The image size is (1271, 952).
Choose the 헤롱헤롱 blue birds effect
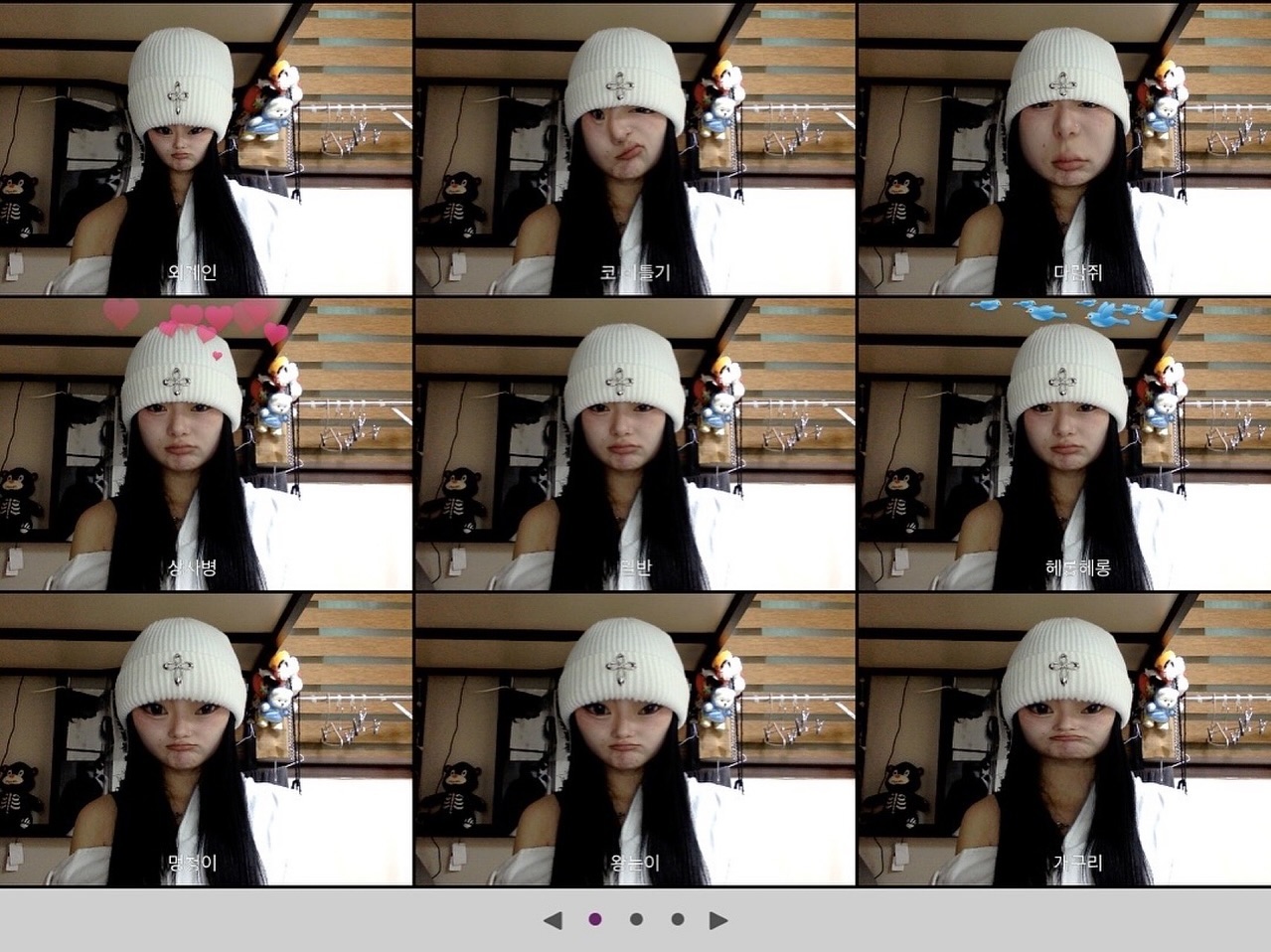click(1064, 443)
